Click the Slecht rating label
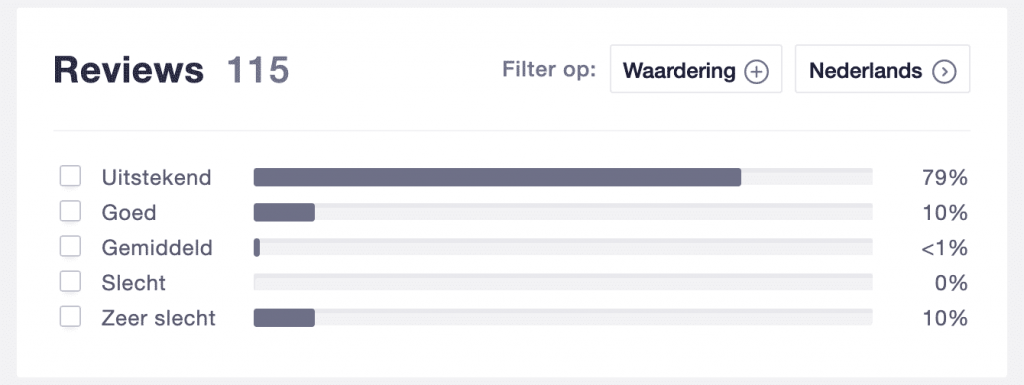This screenshot has width=1024, height=385. coord(134,283)
